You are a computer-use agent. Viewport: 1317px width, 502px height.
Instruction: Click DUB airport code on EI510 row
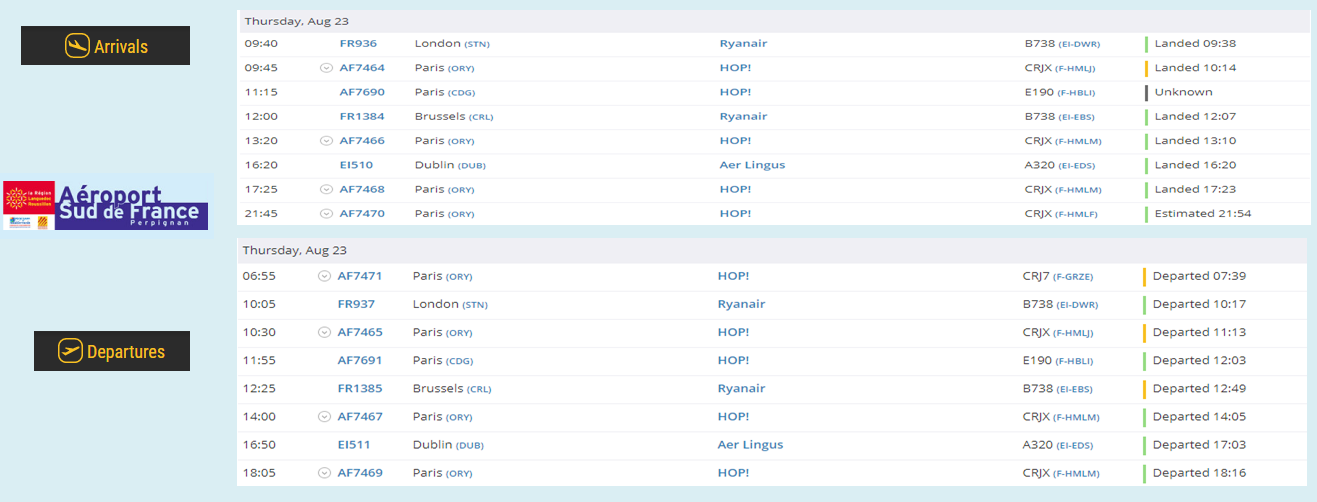(472, 166)
